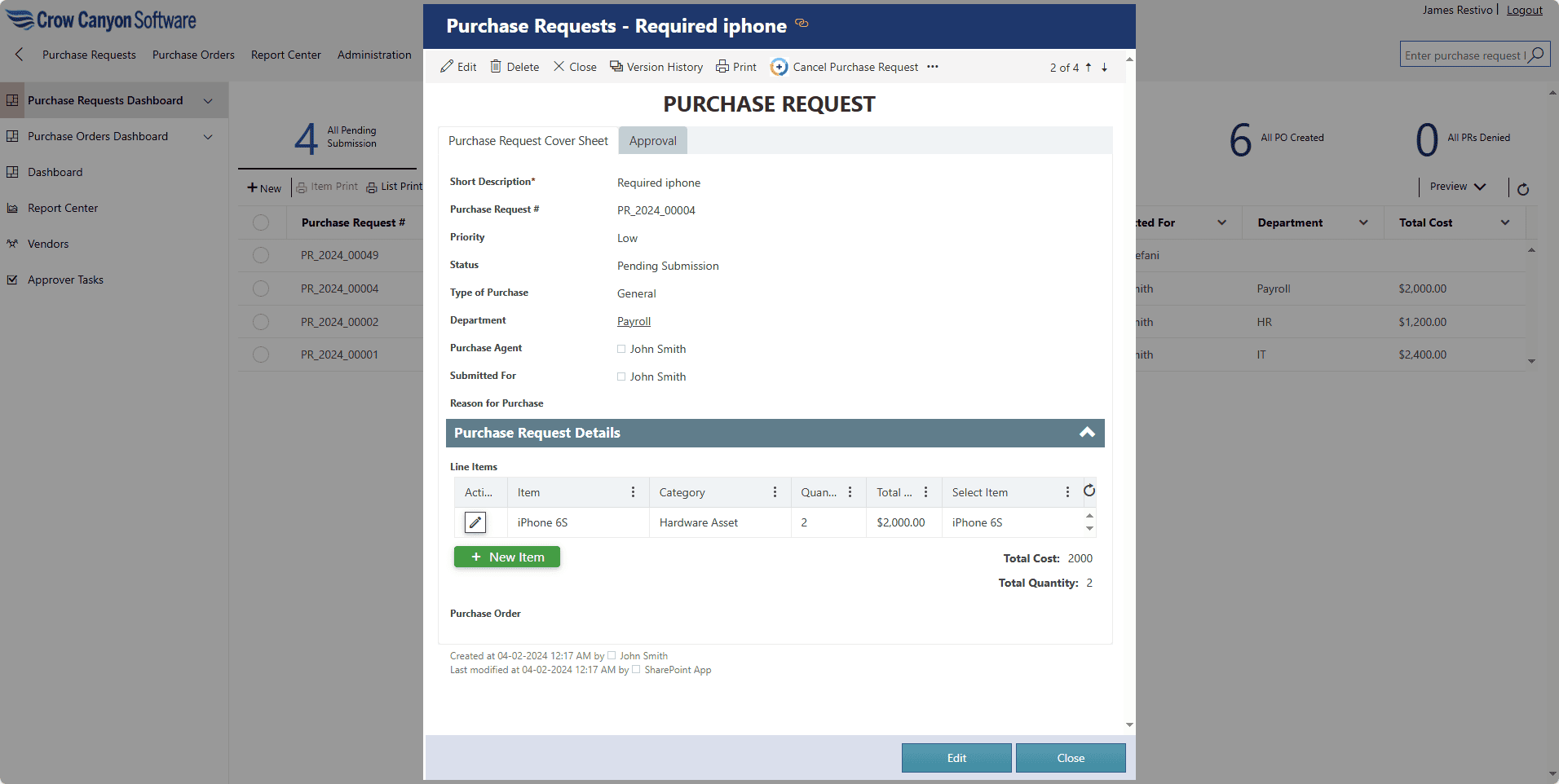
Task: Click the search magnifier icon
Action: point(1537,55)
